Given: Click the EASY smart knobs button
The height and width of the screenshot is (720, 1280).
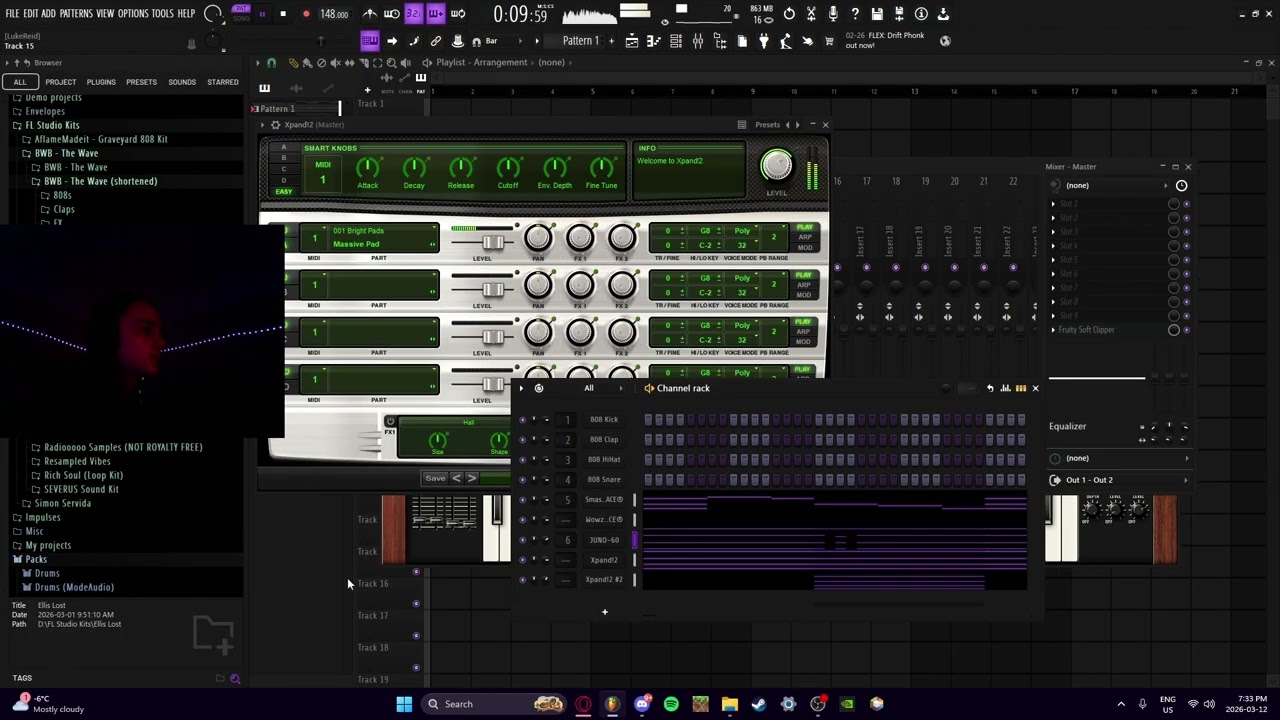Looking at the screenshot, I should (x=284, y=192).
